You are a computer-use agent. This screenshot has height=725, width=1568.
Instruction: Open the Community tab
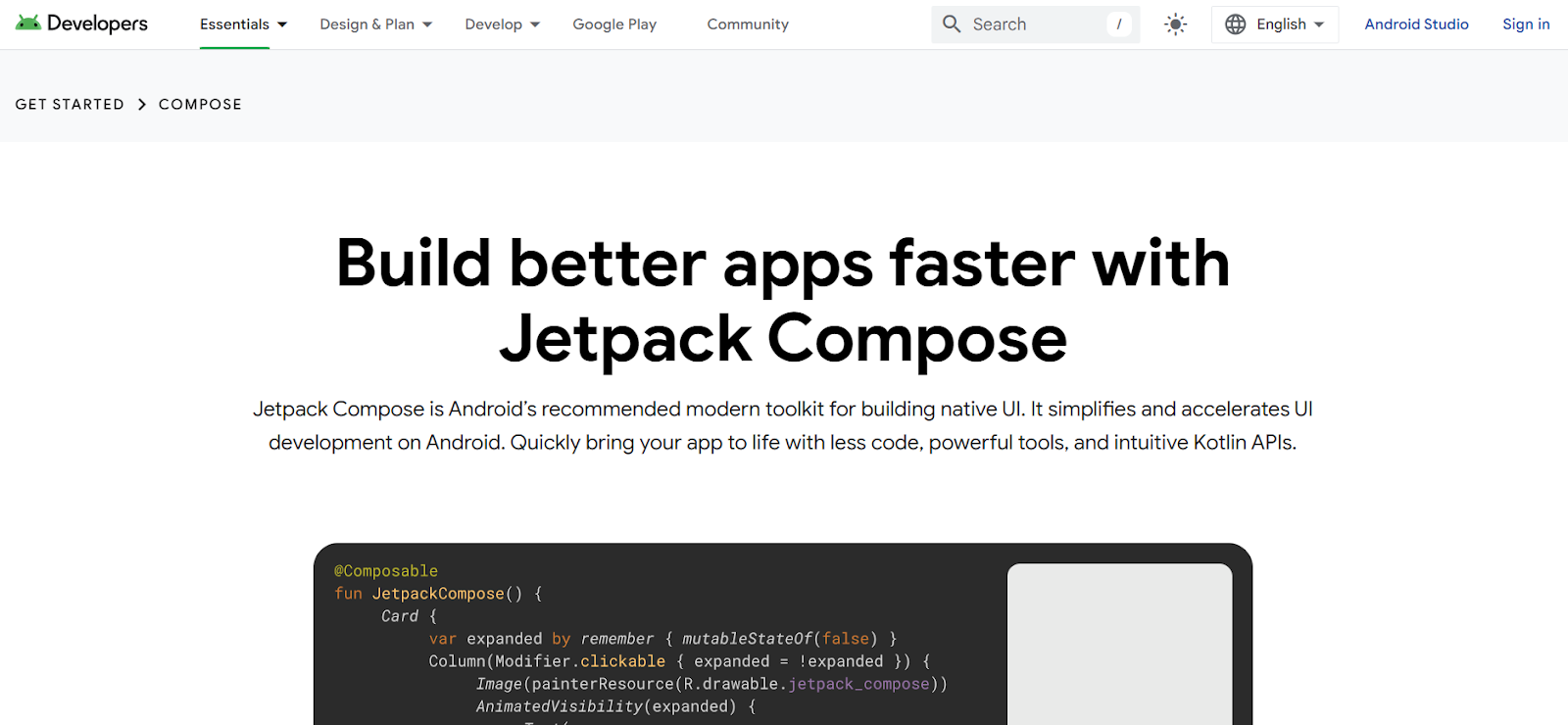tap(748, 24)
